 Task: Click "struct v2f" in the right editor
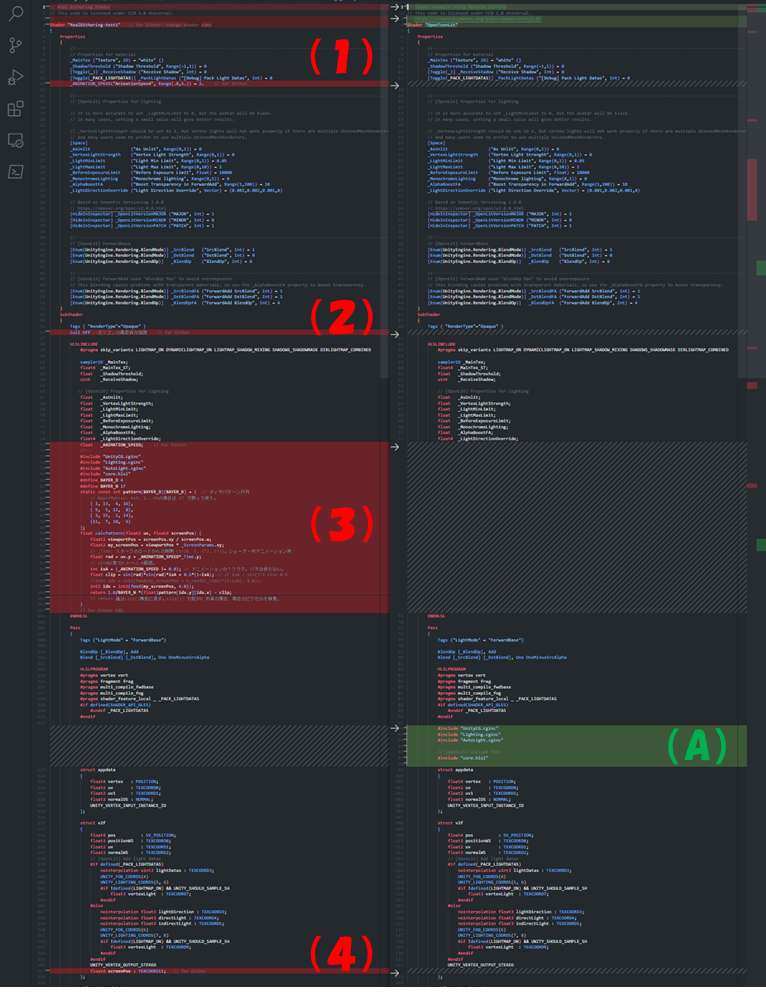point(452,822)
